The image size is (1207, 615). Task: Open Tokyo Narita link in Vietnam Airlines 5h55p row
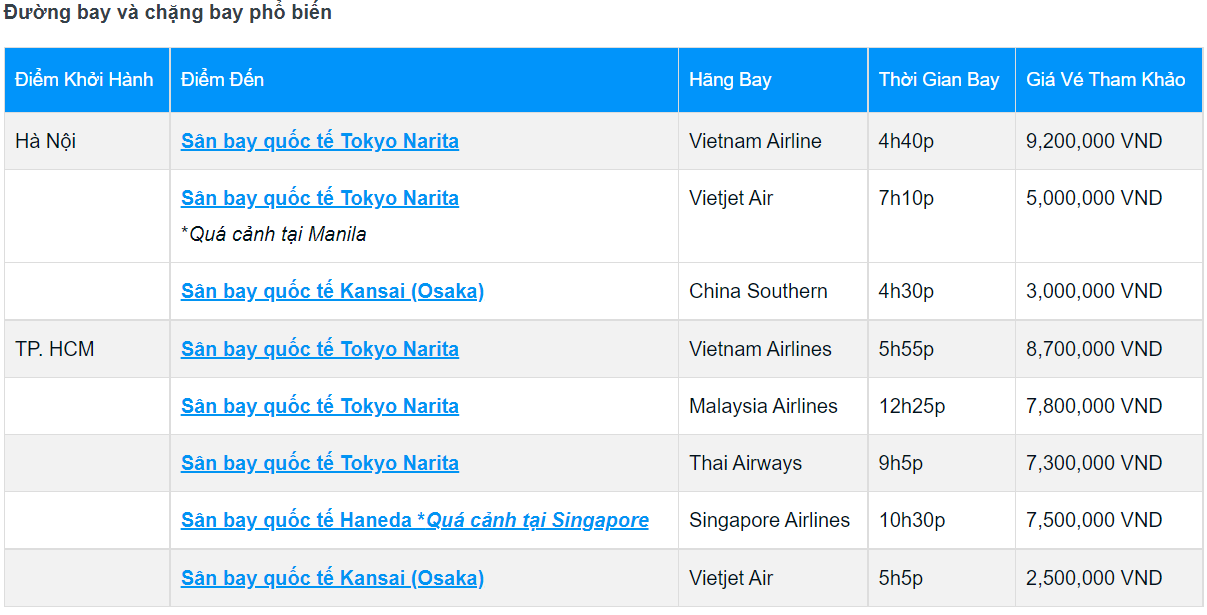coord(319,349)
